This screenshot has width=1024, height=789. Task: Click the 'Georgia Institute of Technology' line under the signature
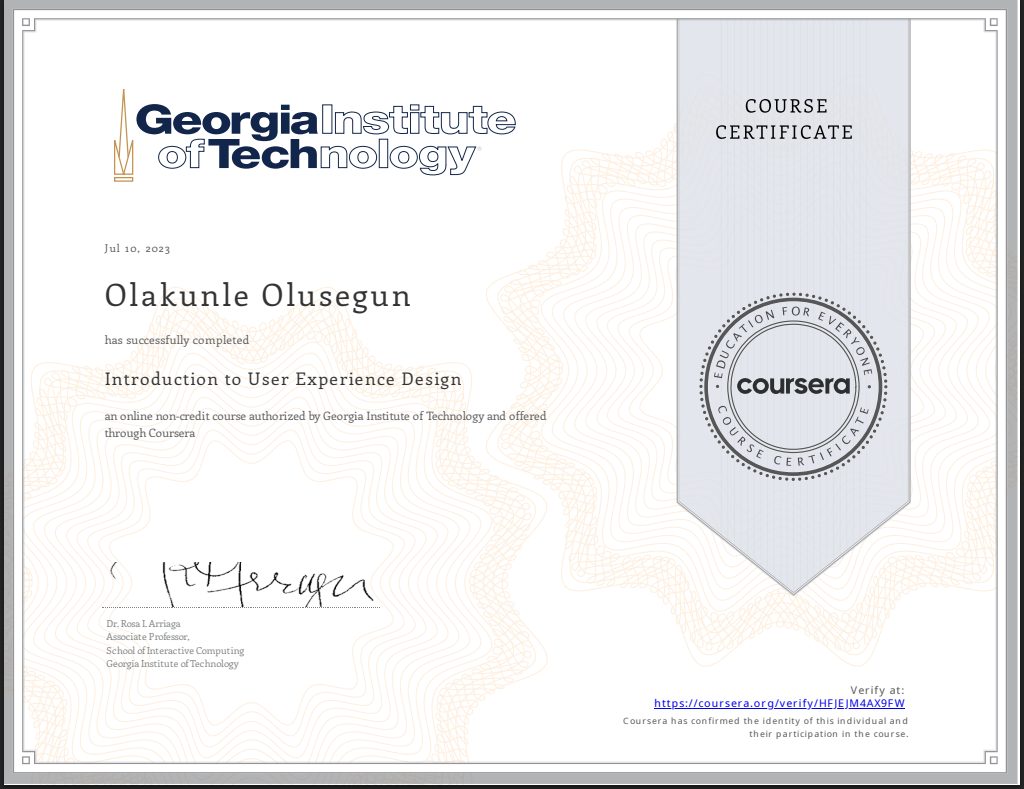click(x=172, y=664)
